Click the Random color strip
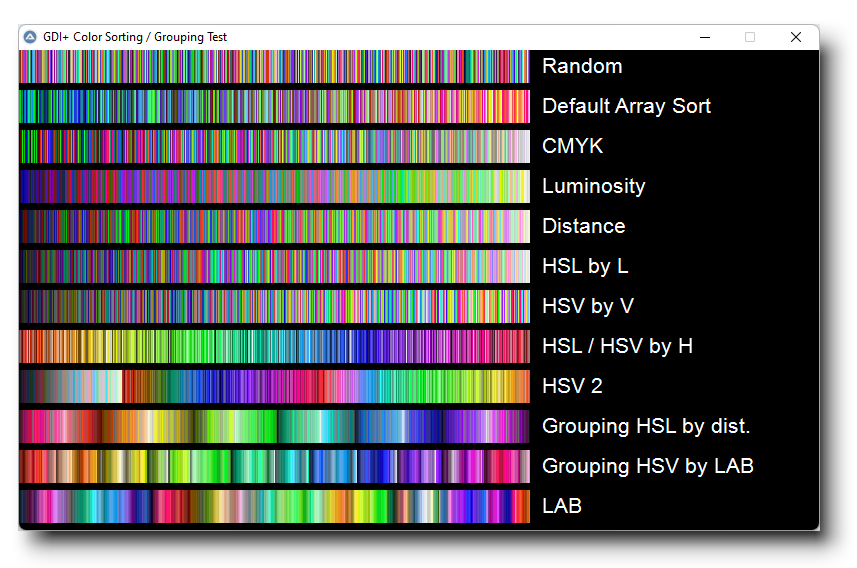Image resolution: width=857 pixels, height=568 pixels. click(274, 66)
